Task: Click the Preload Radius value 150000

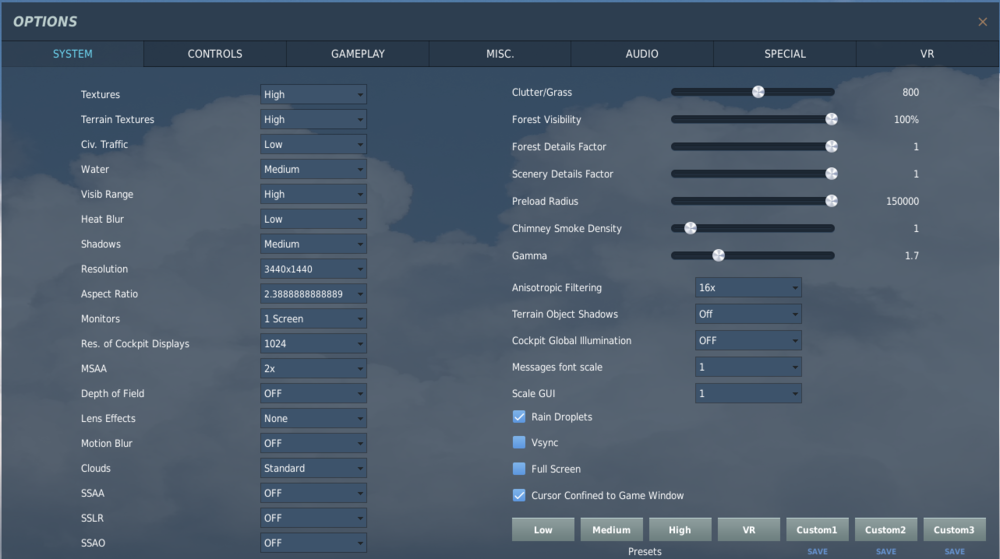Action: pyautogui.click(x=902, y=201)
